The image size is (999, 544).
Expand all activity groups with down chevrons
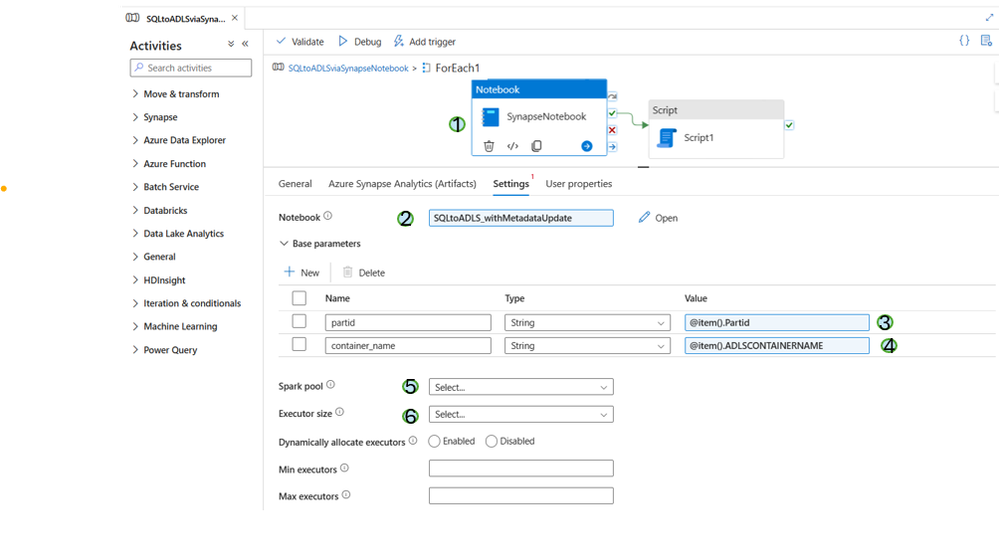(x=231, y=44)
